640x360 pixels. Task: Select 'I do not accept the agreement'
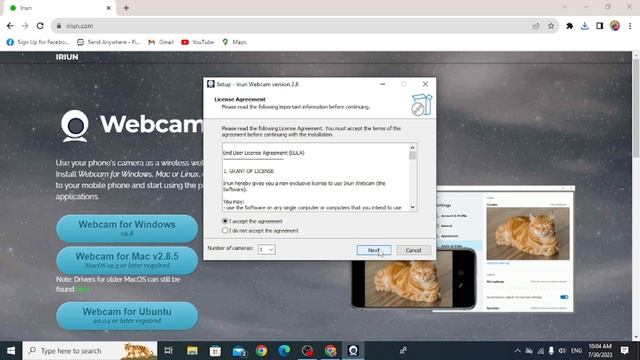click(x=225, y=231)
